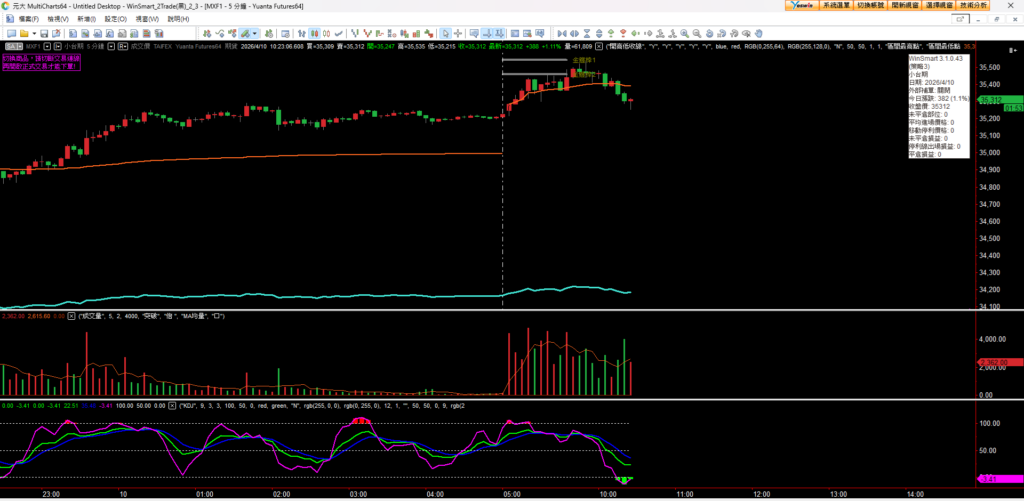Screen dimensions: 1024x501
Task: Click the 技術分析 button
Action: [x=1001, y=6]
